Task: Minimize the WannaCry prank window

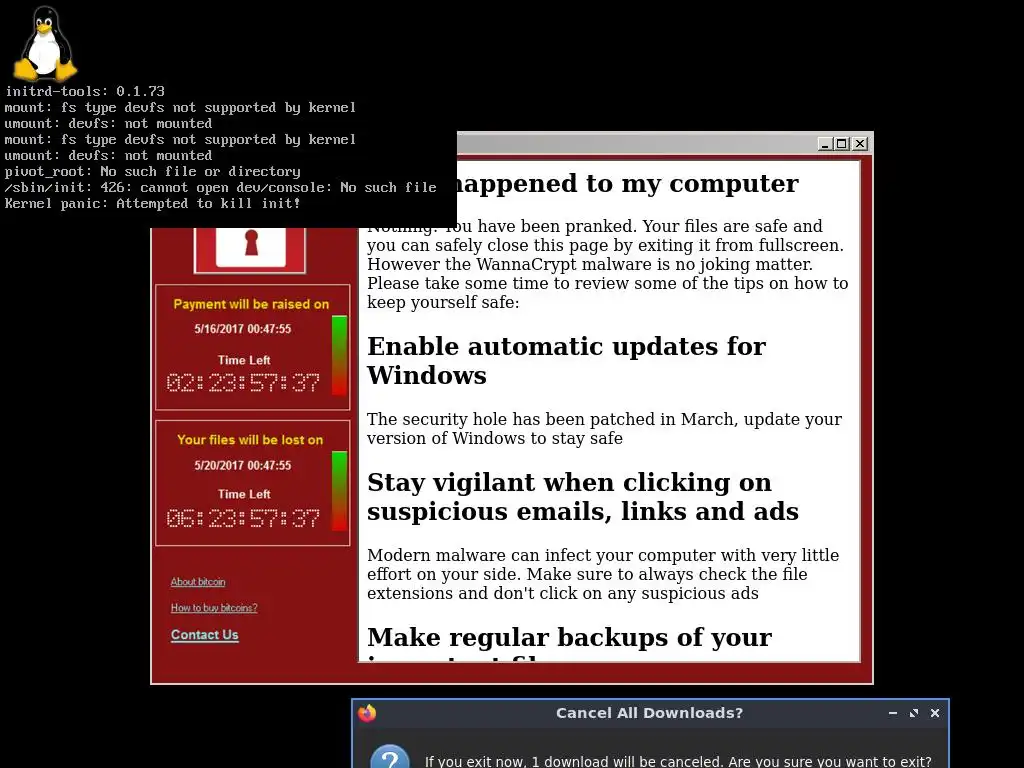Action: 825,144
